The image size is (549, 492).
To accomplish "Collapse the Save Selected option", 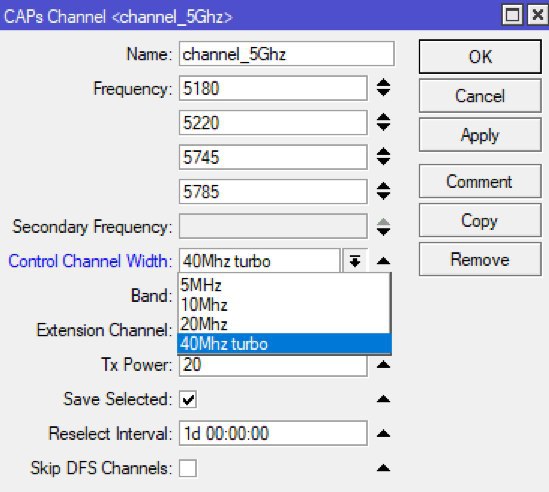I will click(x=383, y=399).
